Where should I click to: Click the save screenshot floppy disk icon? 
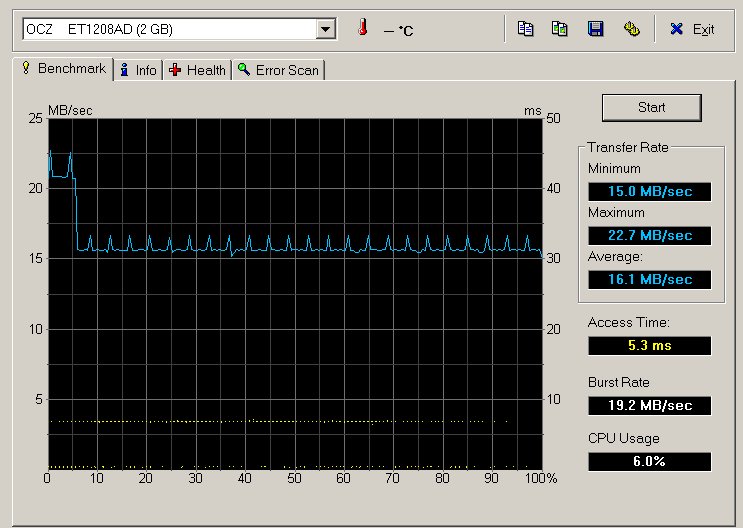[x=595, y=29]
